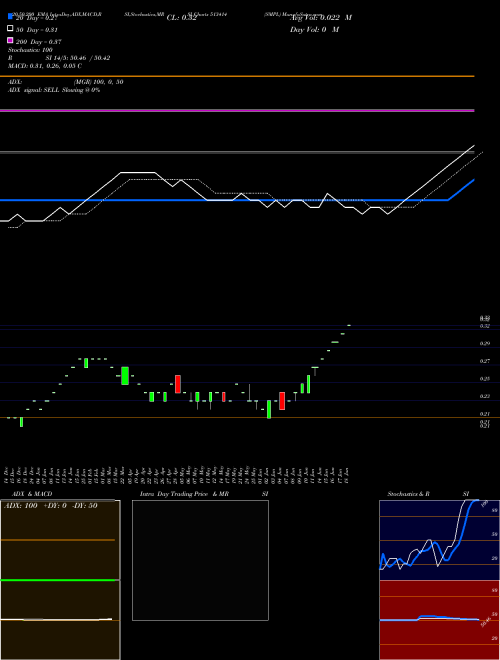
Task: Click the 'ADX: 100 +DY: 0 -DY: 50' readout
Action: 51,506
